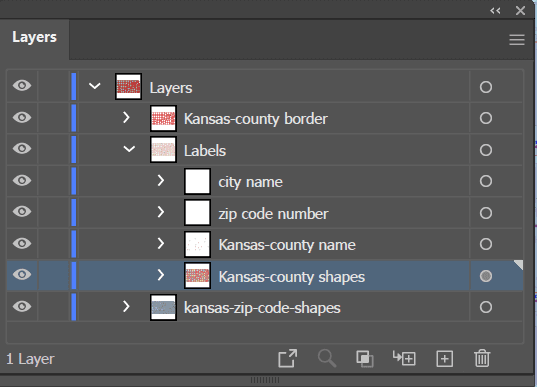537x387 pixels.
Task: Expand the city name sublayer
Action: (x=161, y=180)
